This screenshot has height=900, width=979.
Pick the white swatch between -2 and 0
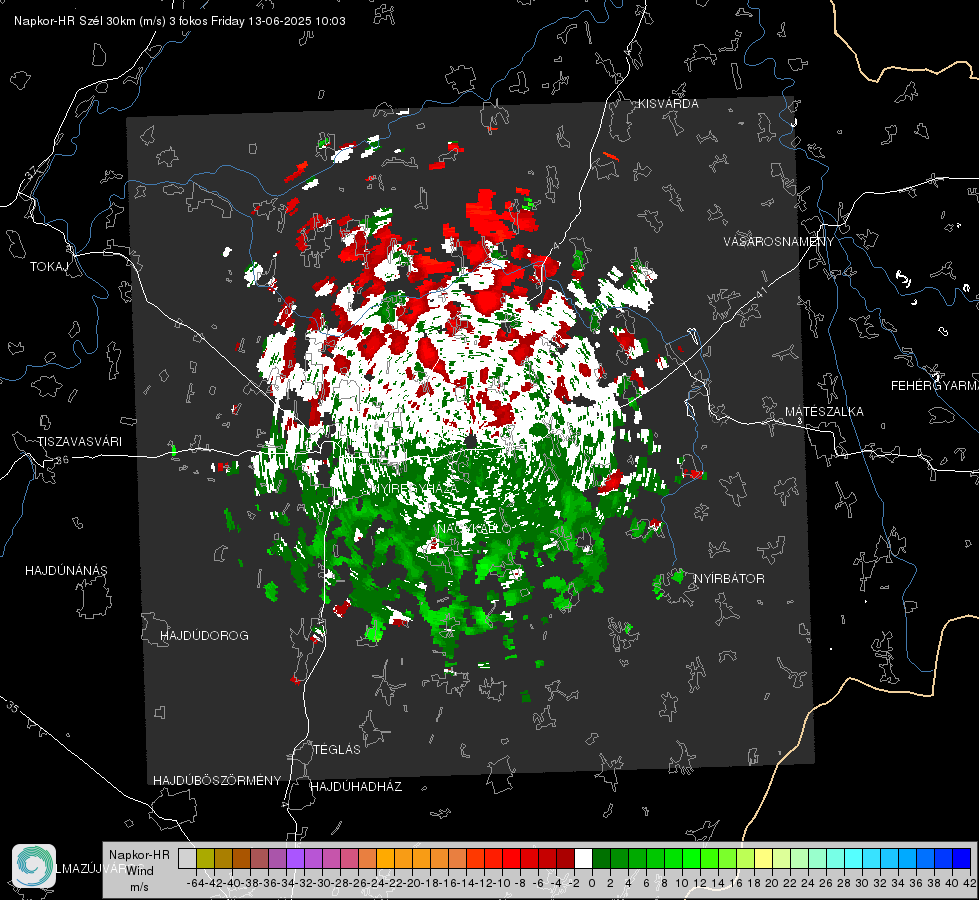click(583, 858)
